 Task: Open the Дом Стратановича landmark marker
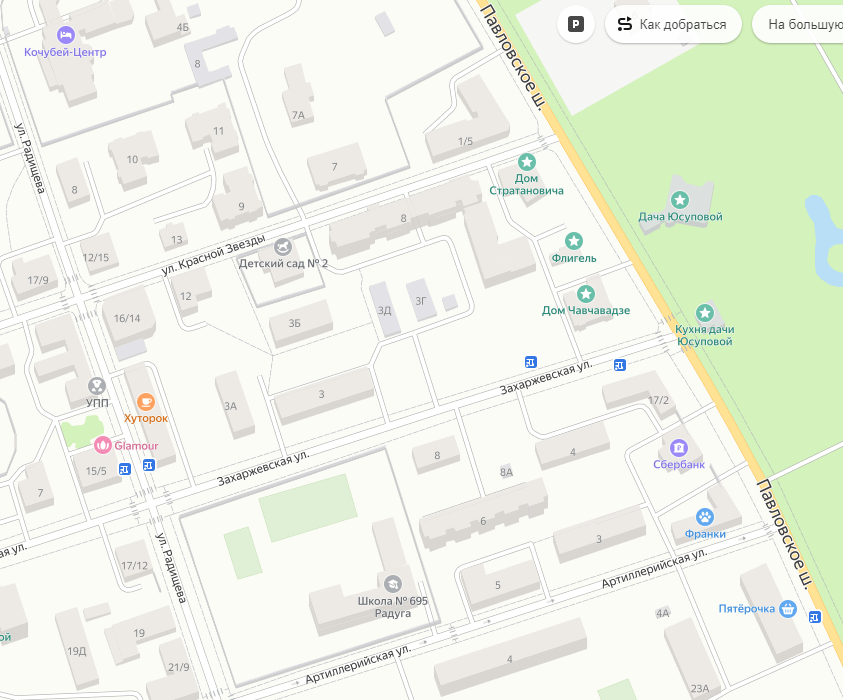coord(527,161)
